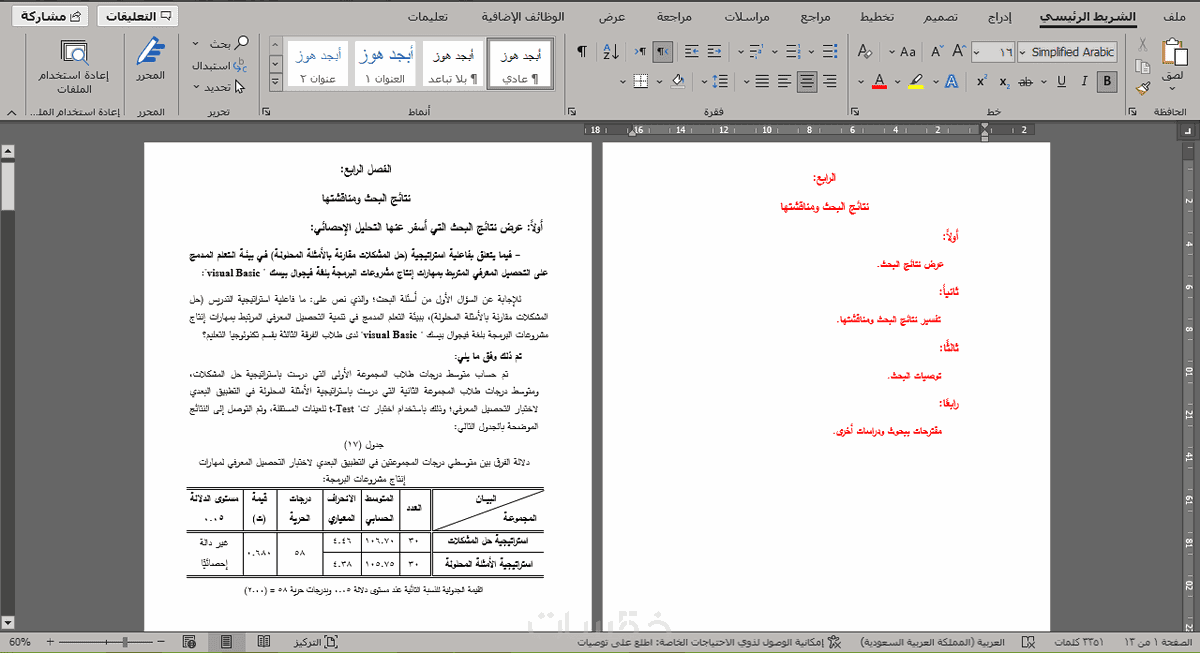Toggle Strikethrough (ab) formatting

[1026, 81]
